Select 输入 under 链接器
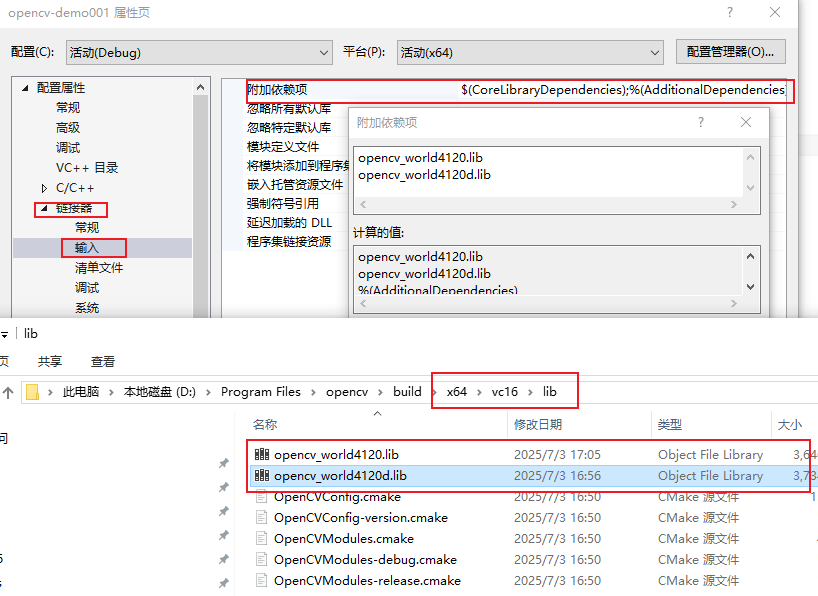The height and width of the screenshot is (596, 818). (x=87, y=248)
